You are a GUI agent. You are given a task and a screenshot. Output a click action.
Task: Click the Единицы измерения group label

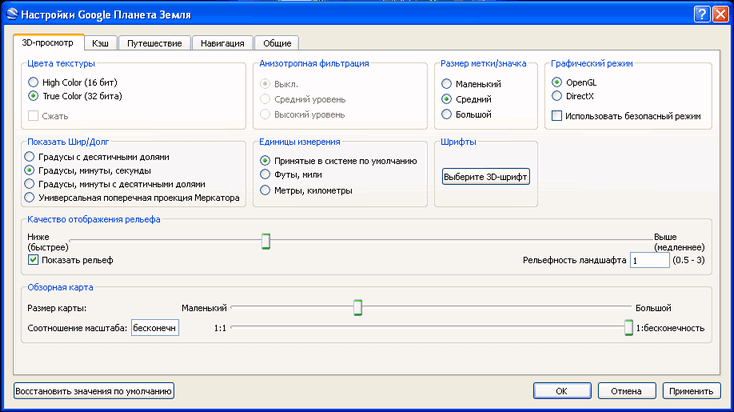click(300, 142)
